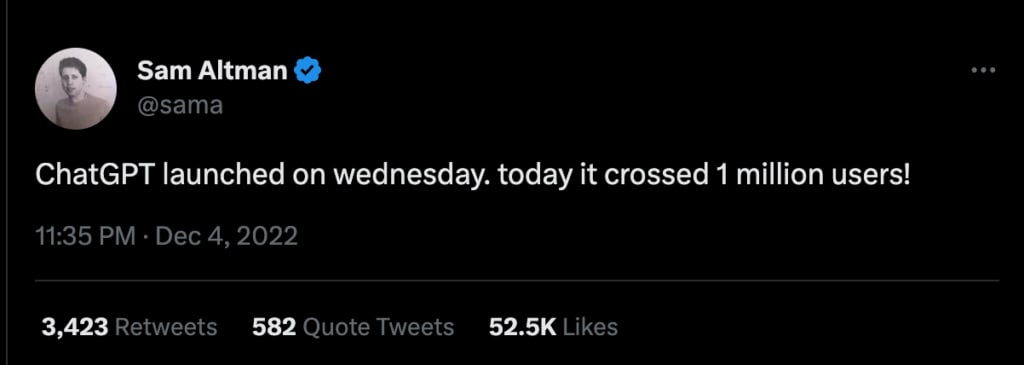
Task: Open the three-dot more options menu
Action: [983, 70]
